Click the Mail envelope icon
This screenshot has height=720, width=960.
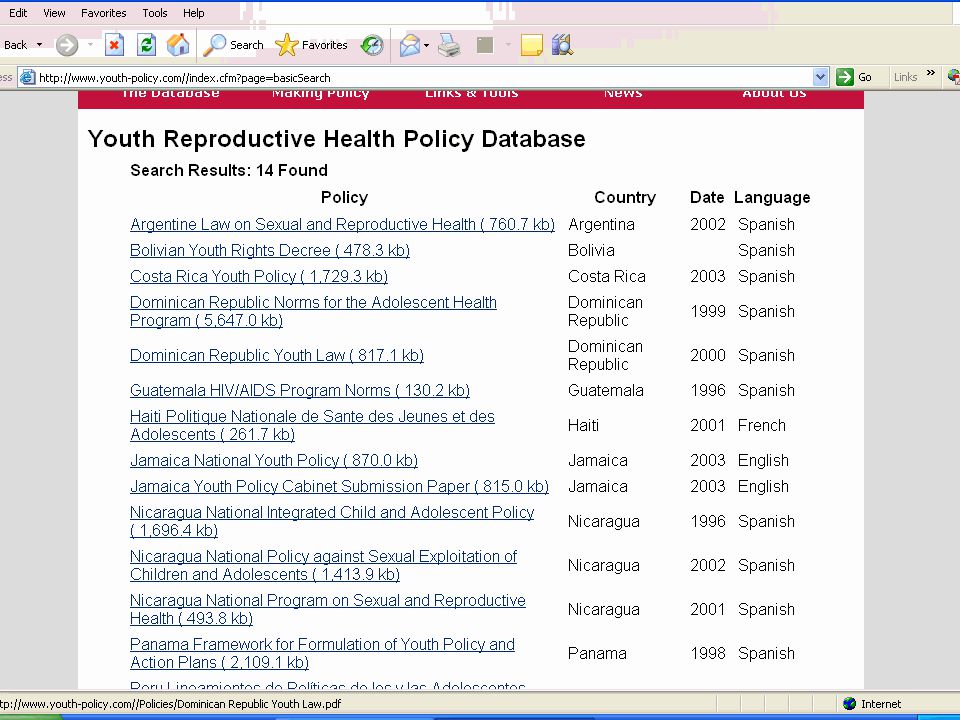[410, 45]
